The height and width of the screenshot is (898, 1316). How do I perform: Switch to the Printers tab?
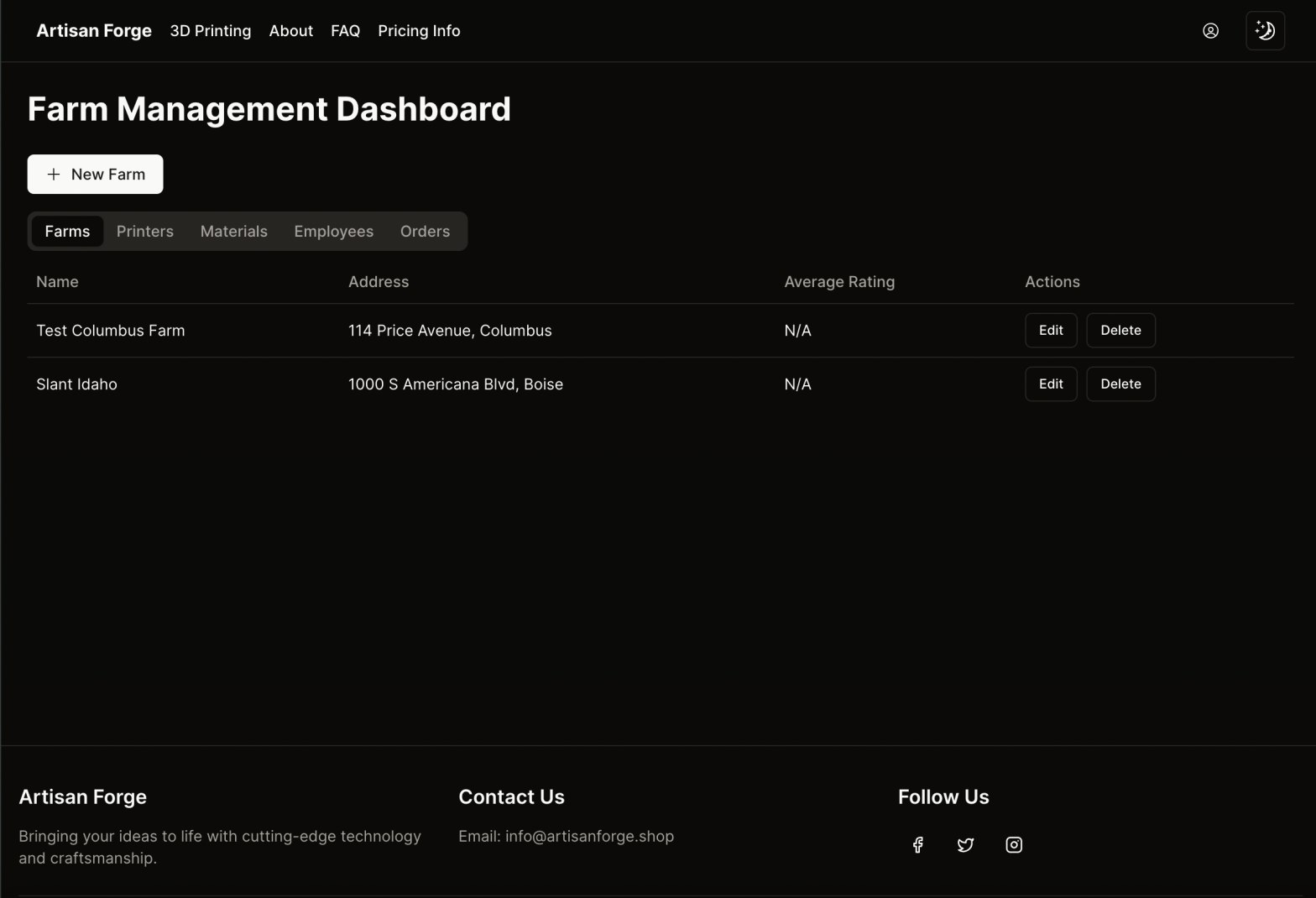click(145, 231)
